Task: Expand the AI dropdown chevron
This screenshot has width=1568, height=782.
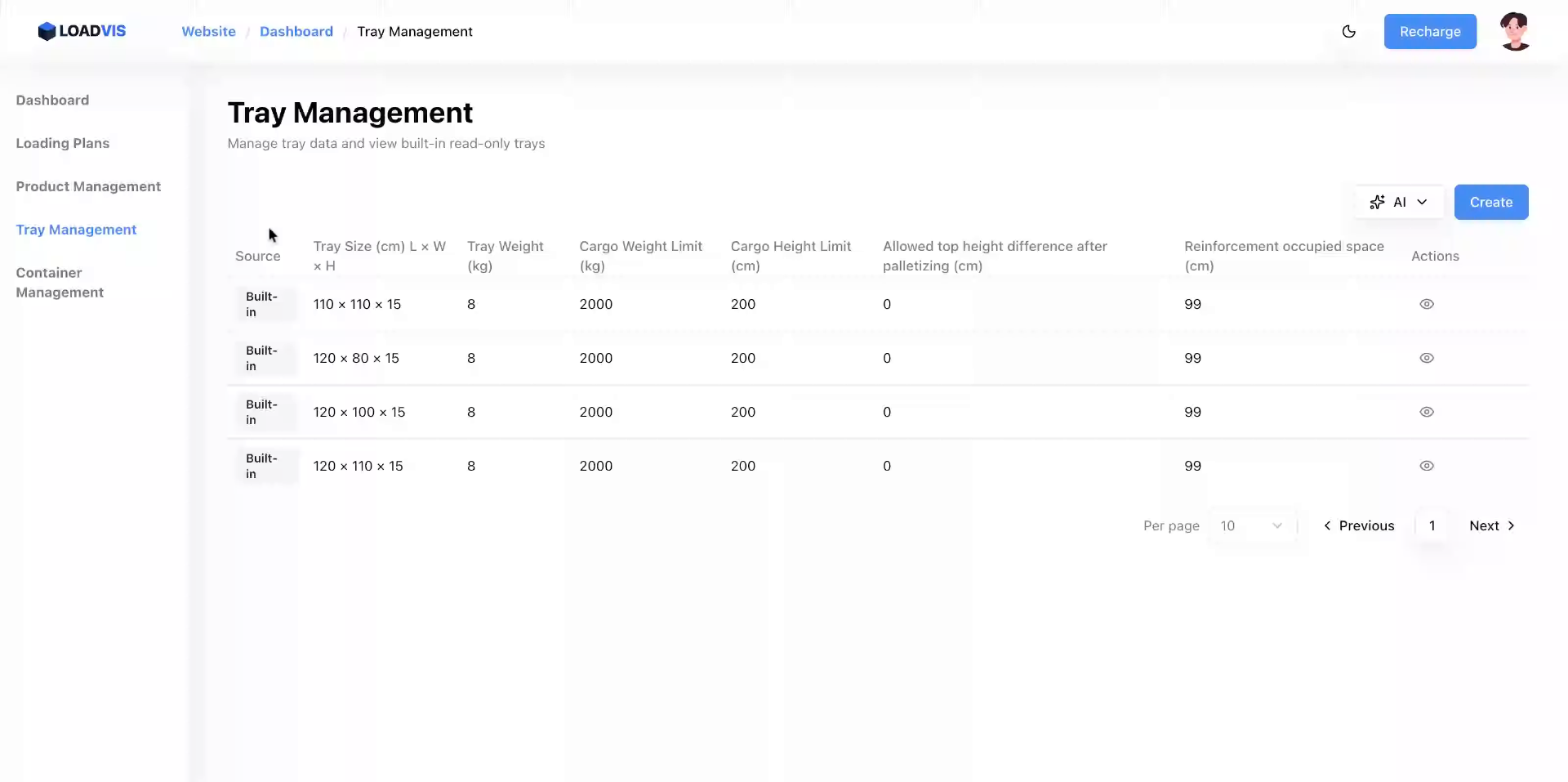Action: click(1422, 203)
